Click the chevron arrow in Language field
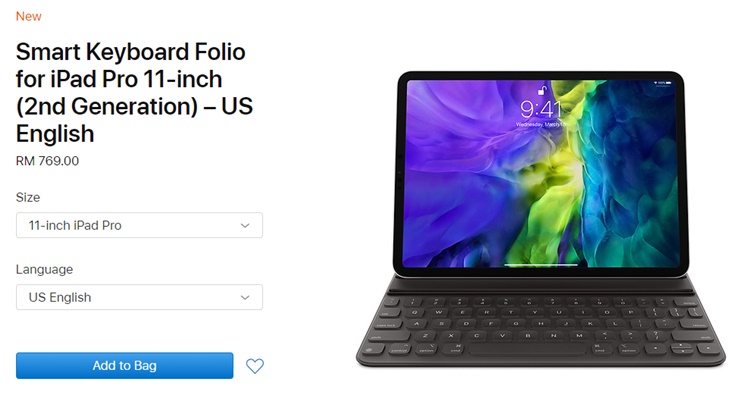750x394 pixels. (x=245, y=297)
